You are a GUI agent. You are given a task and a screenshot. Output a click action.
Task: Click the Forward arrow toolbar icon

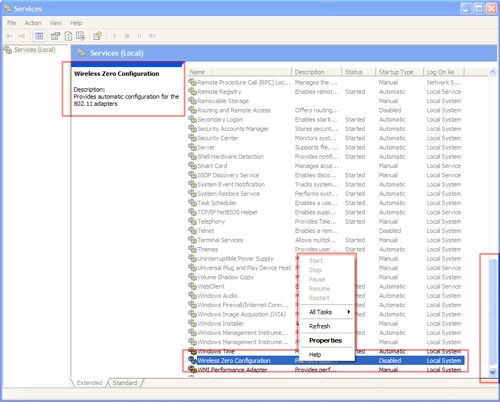(x=22, y=36)
